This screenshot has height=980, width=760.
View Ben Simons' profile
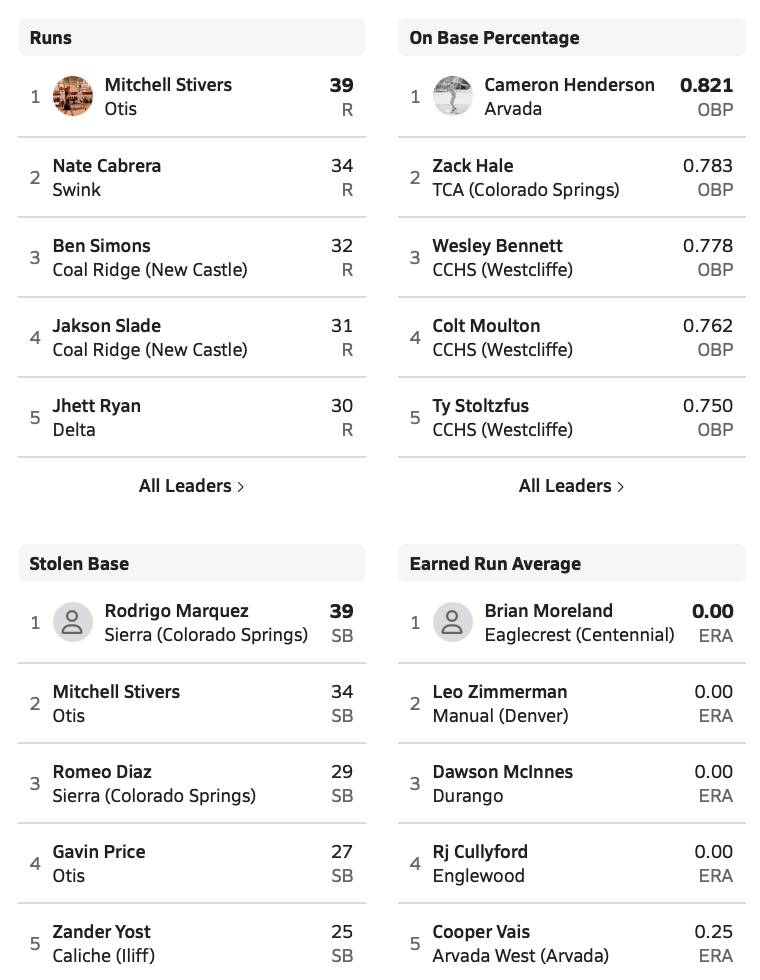[102, 246]
